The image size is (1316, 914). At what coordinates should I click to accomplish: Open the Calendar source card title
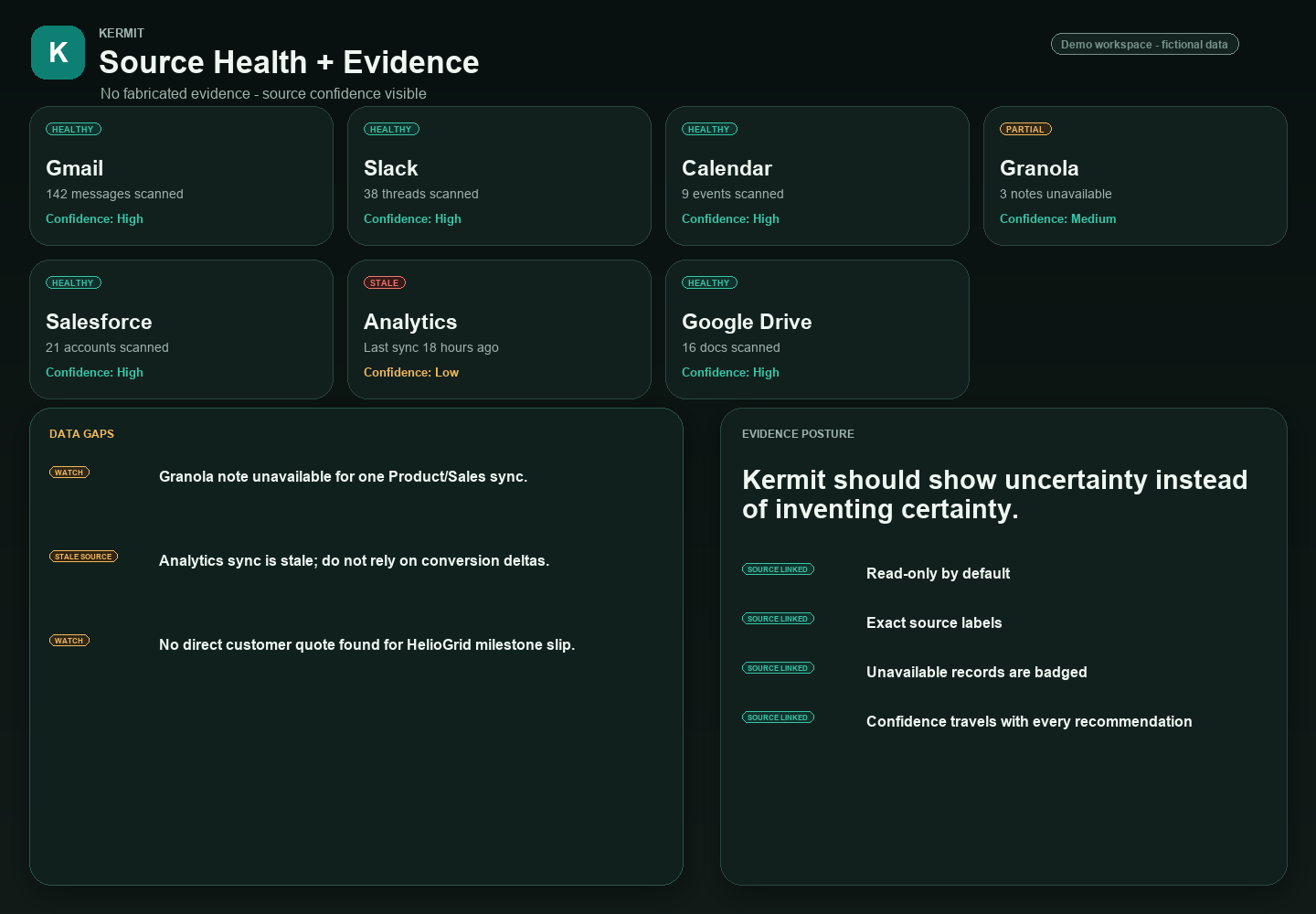tap(727, 168)
